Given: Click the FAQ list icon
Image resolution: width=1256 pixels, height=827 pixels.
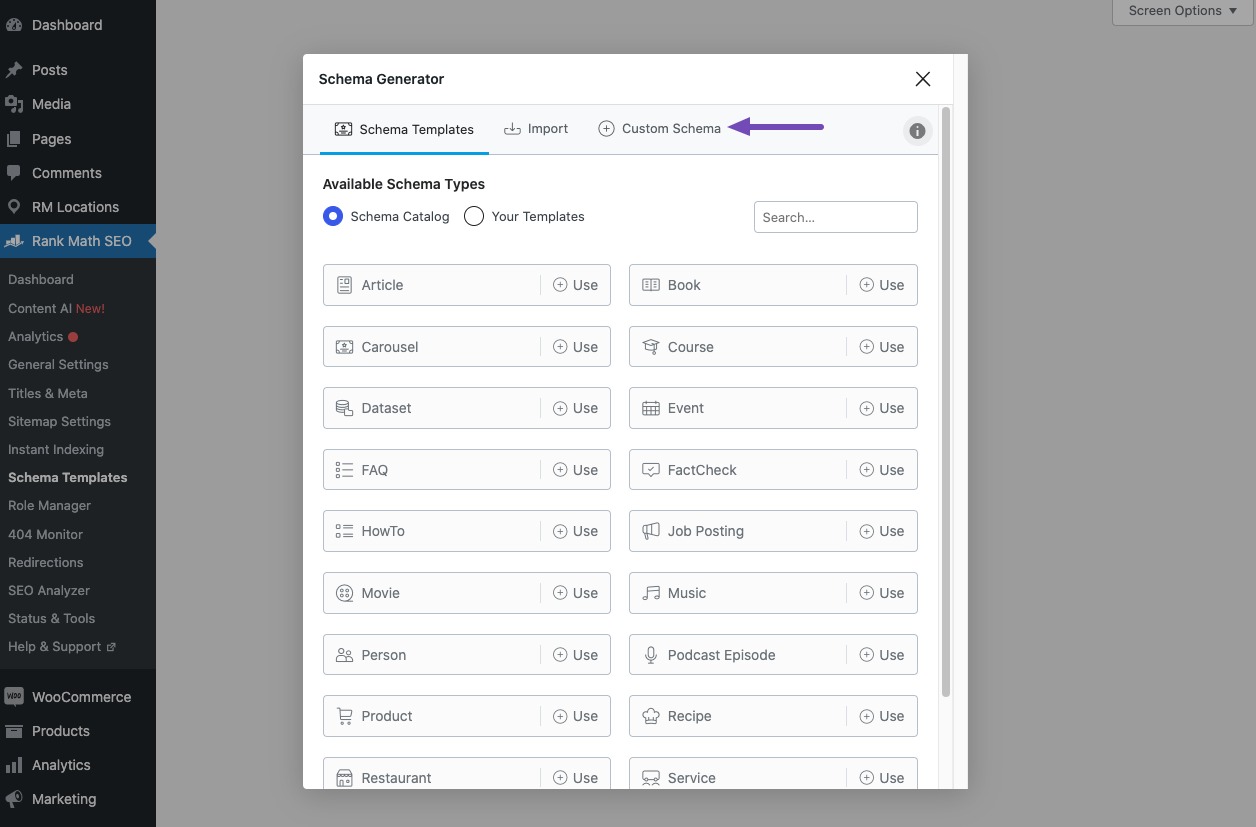Looking at the screenshot, I should (x=344, y=470).
